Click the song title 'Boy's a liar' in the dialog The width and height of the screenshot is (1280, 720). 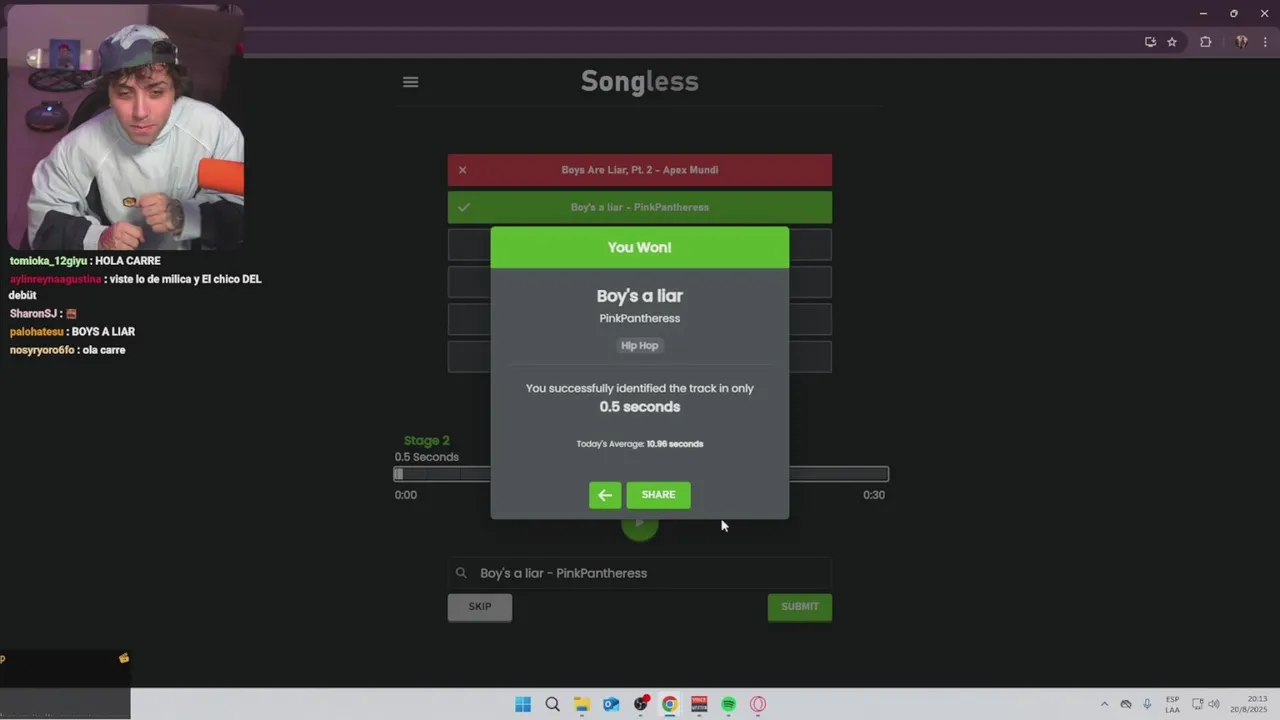pyautogui.click(x=640, y=296)
